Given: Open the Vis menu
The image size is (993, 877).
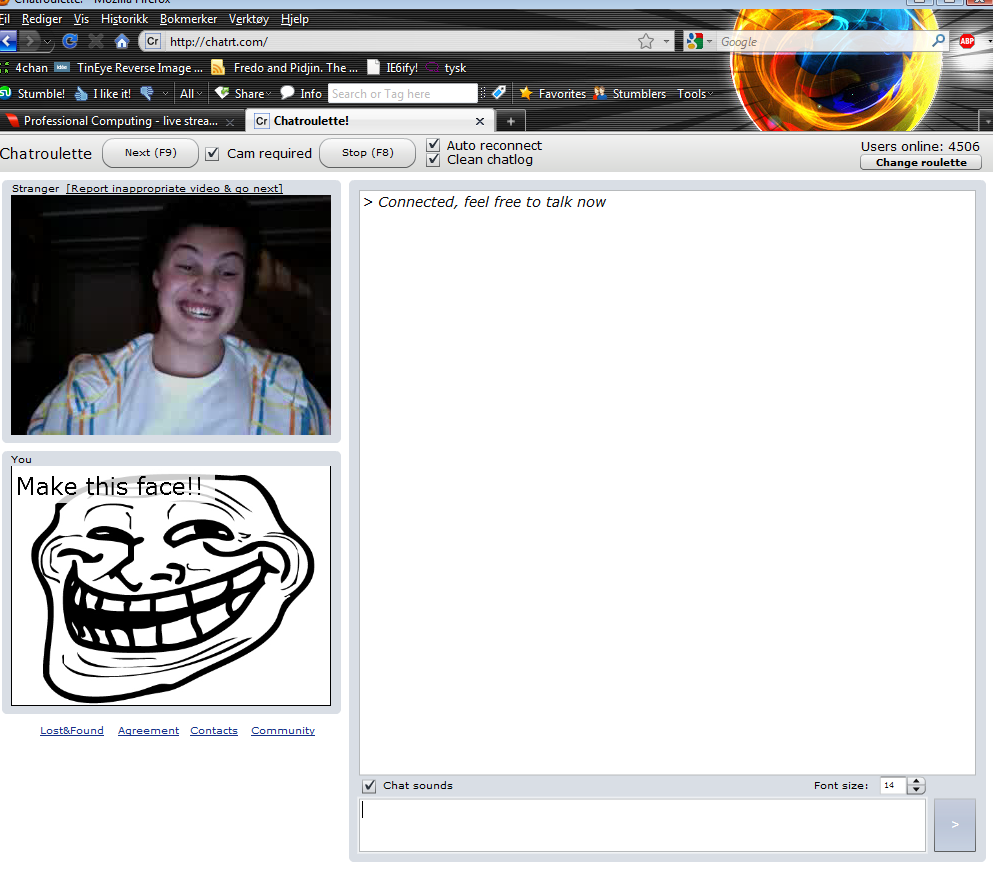Looking at the screenshot, I should click(x=81, y=19).
